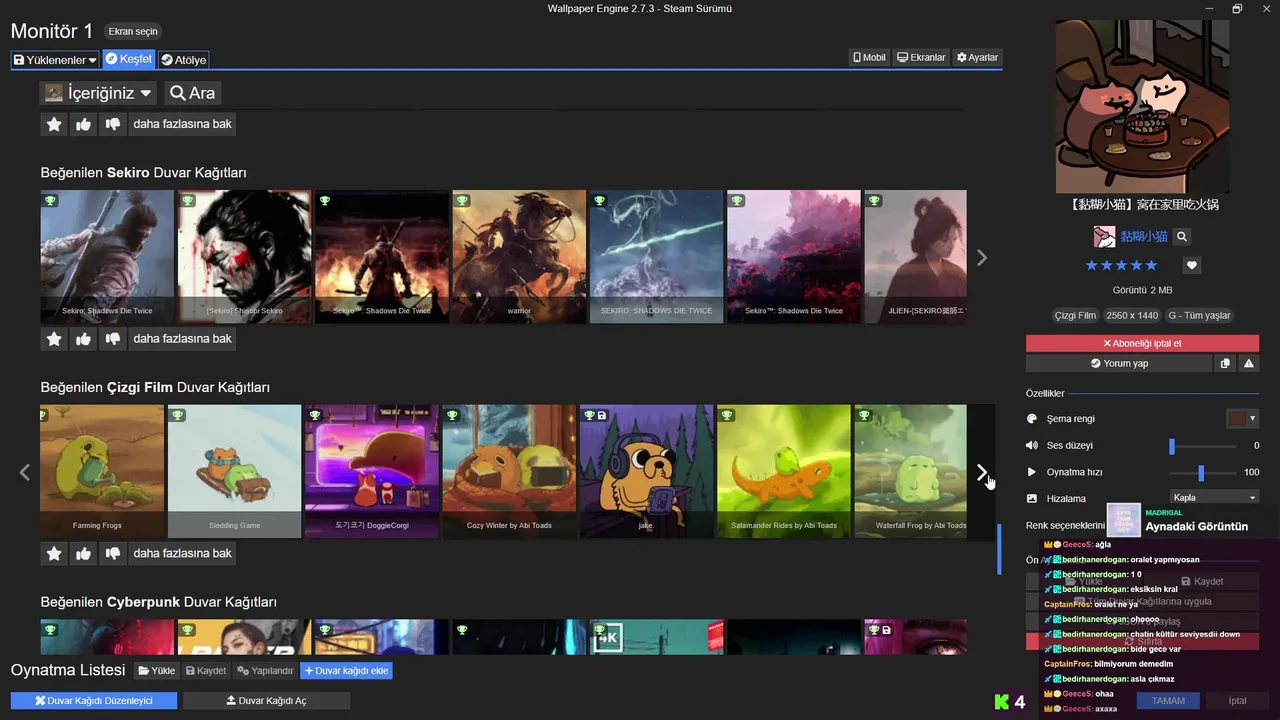
Task: Click Kaydet in the Oynatma Listesi bar
Action: (206, 671)
